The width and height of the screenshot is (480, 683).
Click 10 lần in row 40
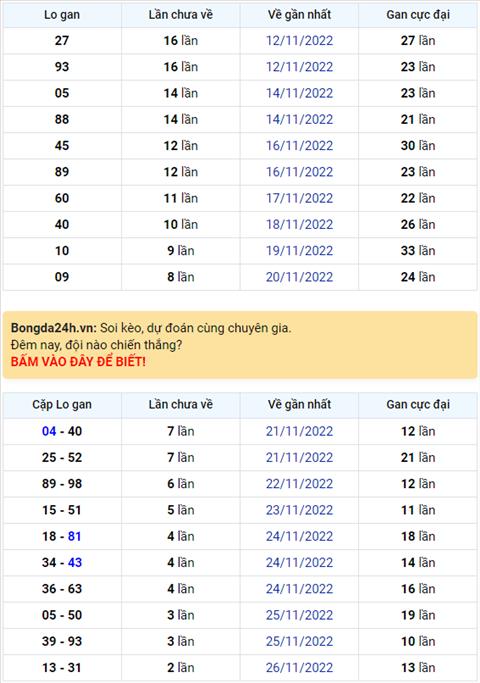point(181,224)
